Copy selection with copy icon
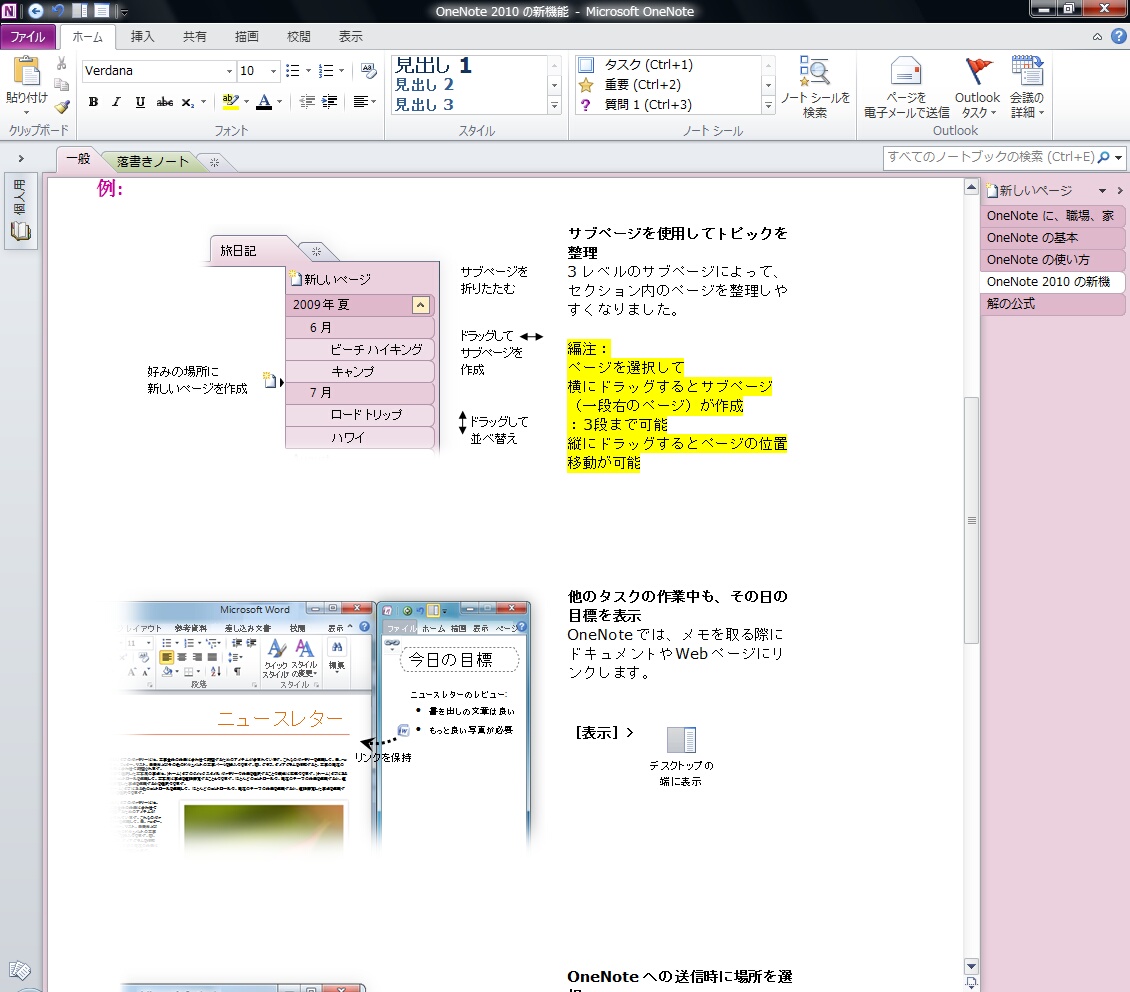Screen dimensions: 1130x992 (62, 85)
